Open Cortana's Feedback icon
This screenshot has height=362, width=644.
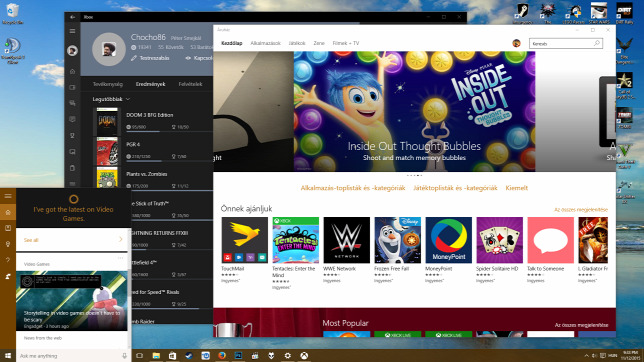point(8,276)
